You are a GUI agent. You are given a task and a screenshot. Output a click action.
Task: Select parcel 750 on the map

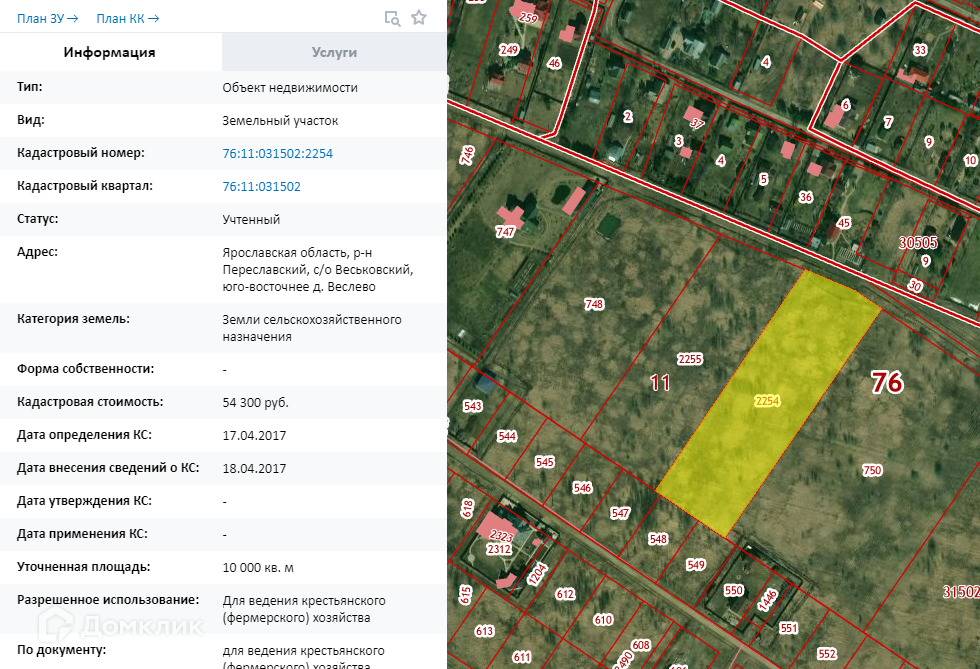tap(872, 470)
